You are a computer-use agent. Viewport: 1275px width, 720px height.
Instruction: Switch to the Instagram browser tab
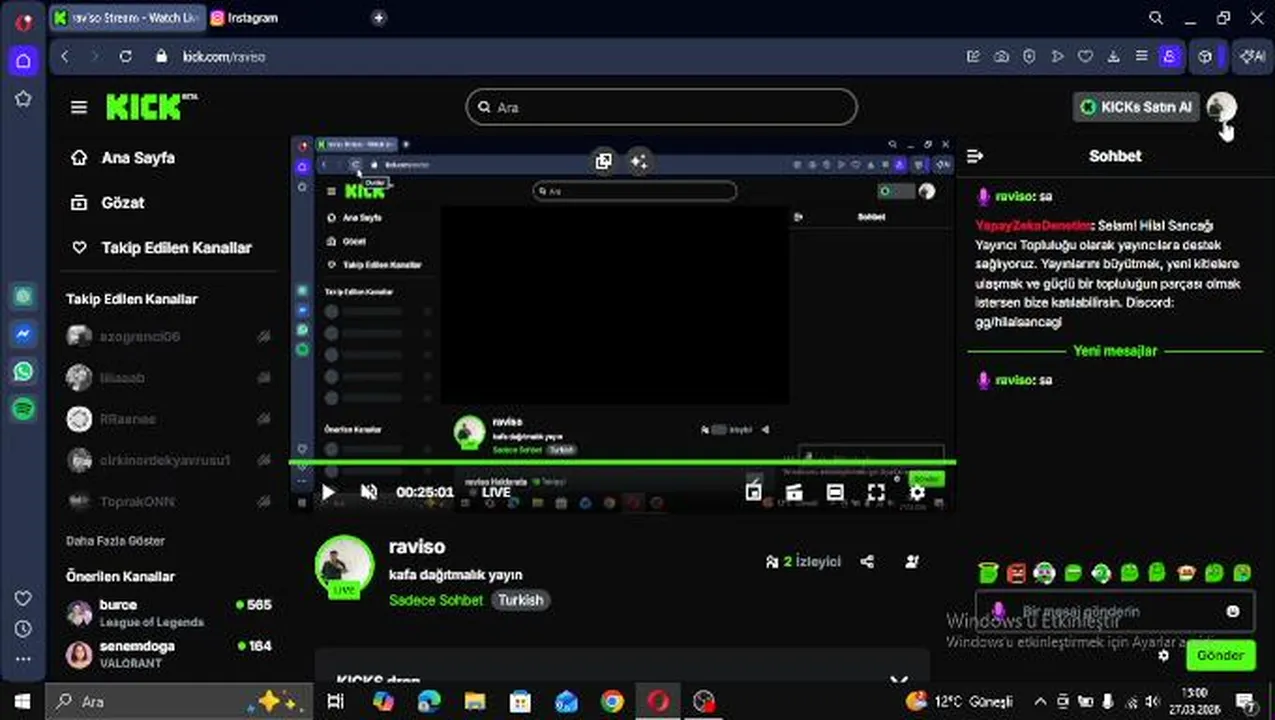(245, 18)
